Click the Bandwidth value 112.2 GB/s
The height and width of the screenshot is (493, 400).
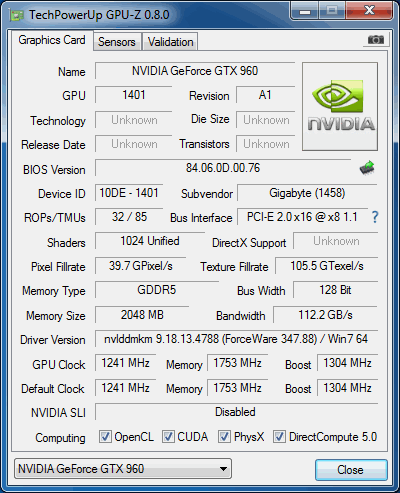pyautogui.click(x=325, y=315)
